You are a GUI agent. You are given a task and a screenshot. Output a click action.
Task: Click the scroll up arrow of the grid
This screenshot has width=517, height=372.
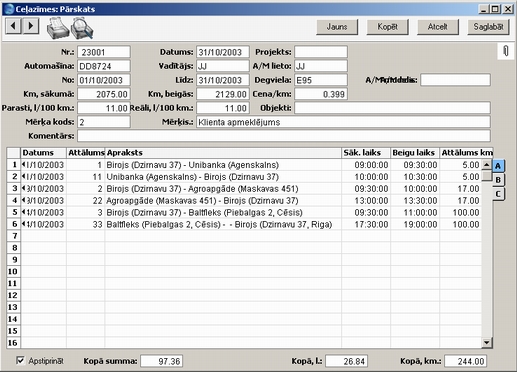487,165
